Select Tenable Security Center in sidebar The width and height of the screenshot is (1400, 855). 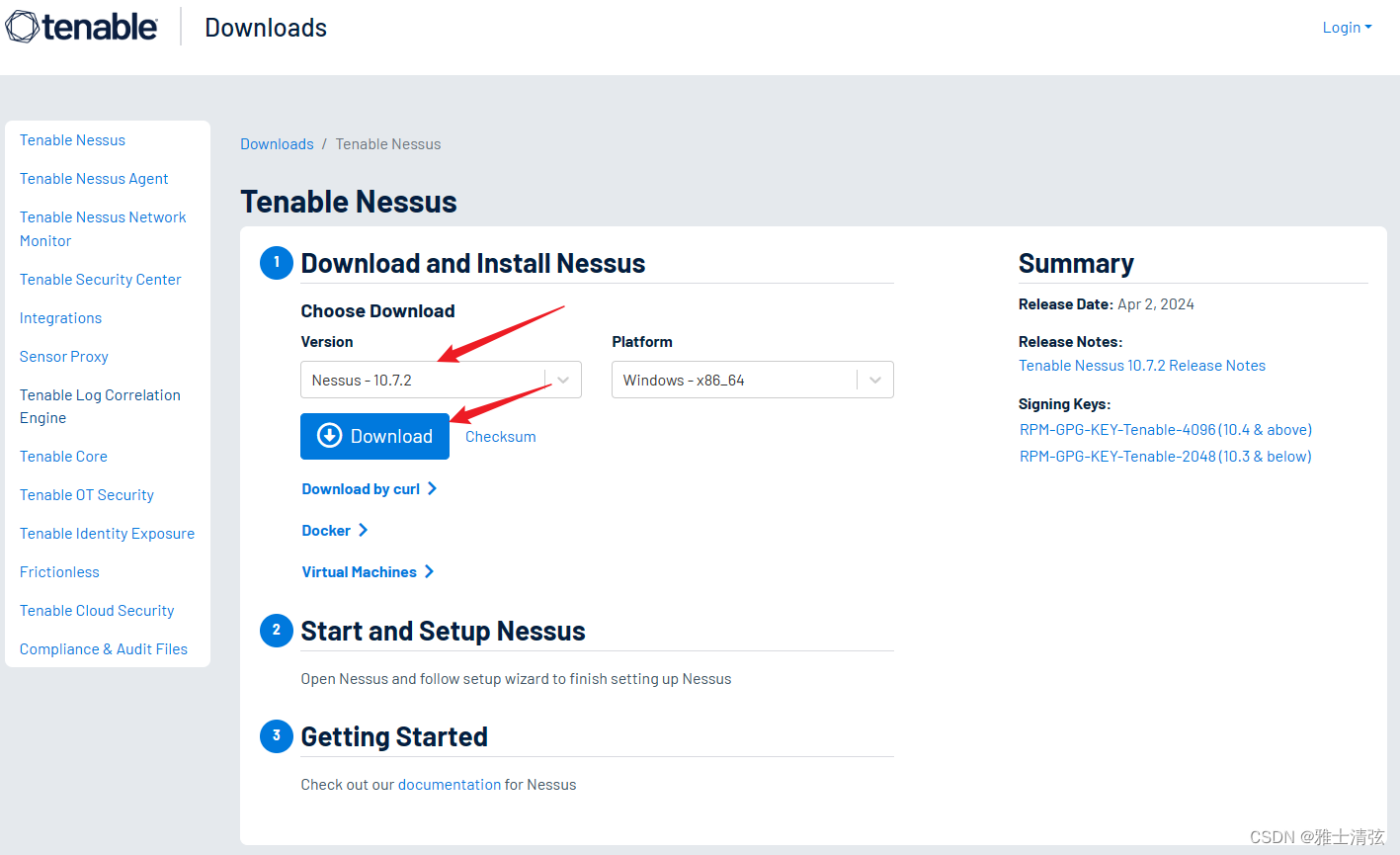coord(100,280)
